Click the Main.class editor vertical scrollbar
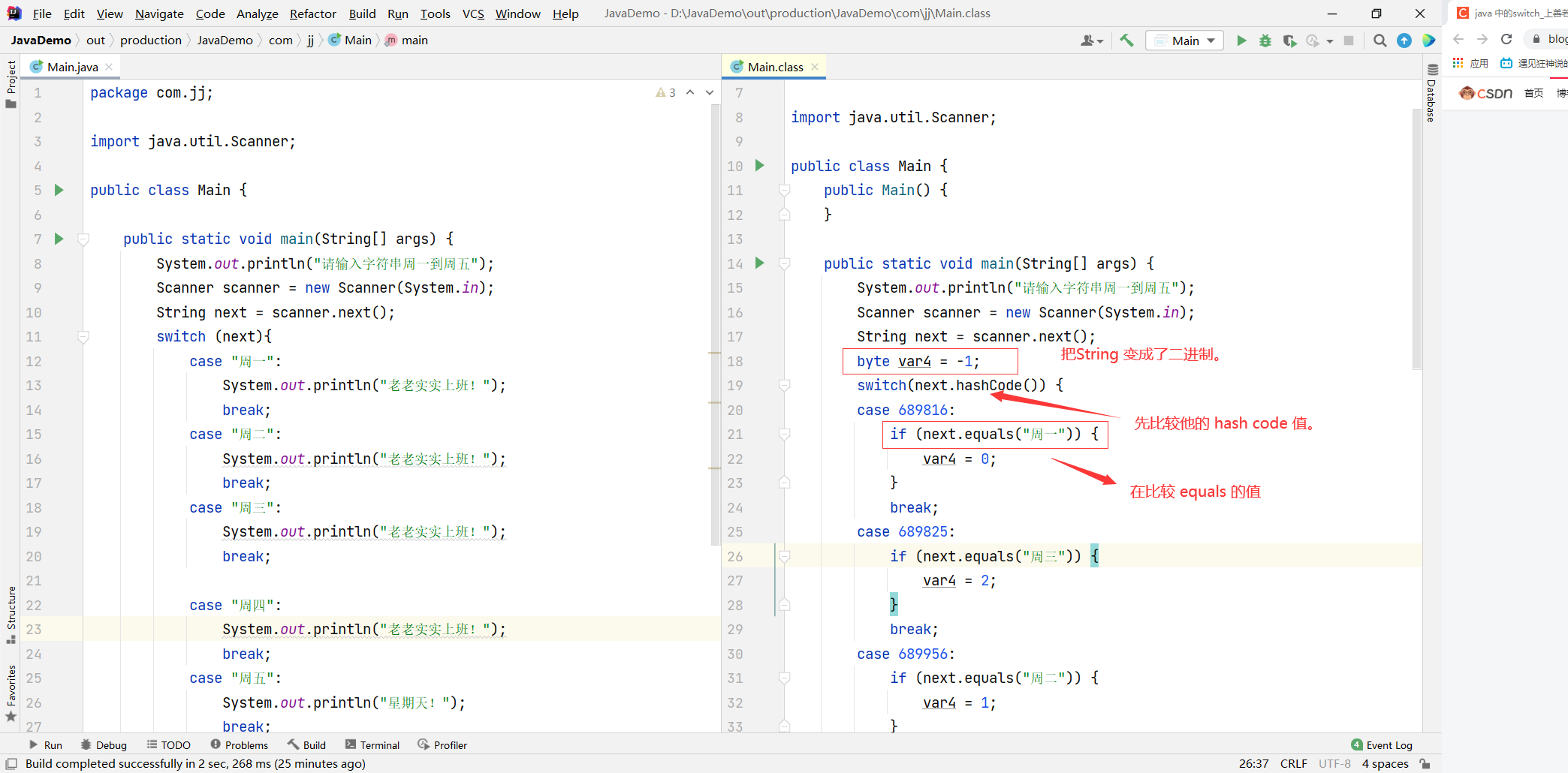This screenshot has height=773, width=1568. 1416,240
